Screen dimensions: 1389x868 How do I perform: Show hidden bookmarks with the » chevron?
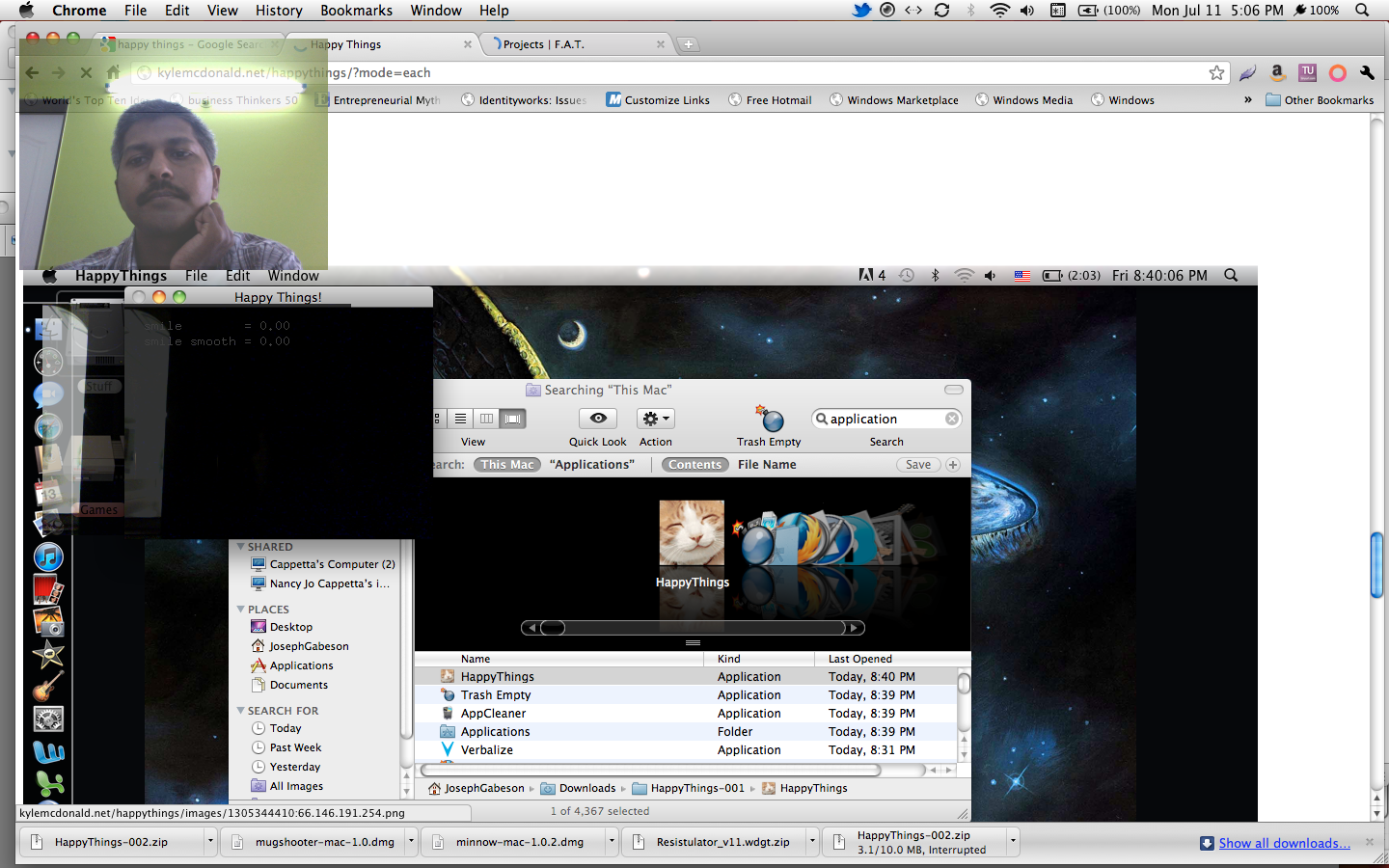[1248, 99]
